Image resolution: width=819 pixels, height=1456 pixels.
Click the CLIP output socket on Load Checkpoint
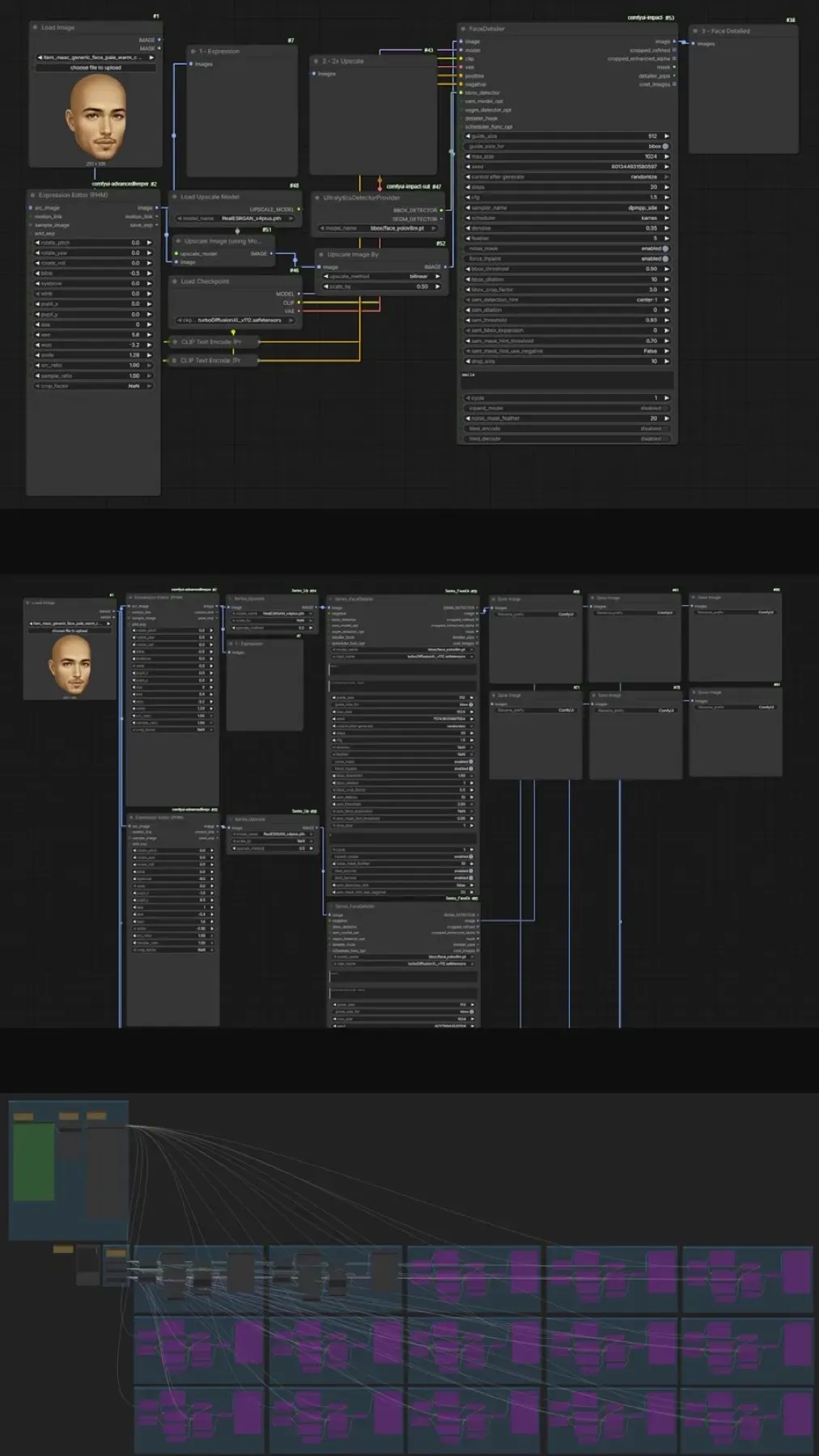[x=299, y=303]
